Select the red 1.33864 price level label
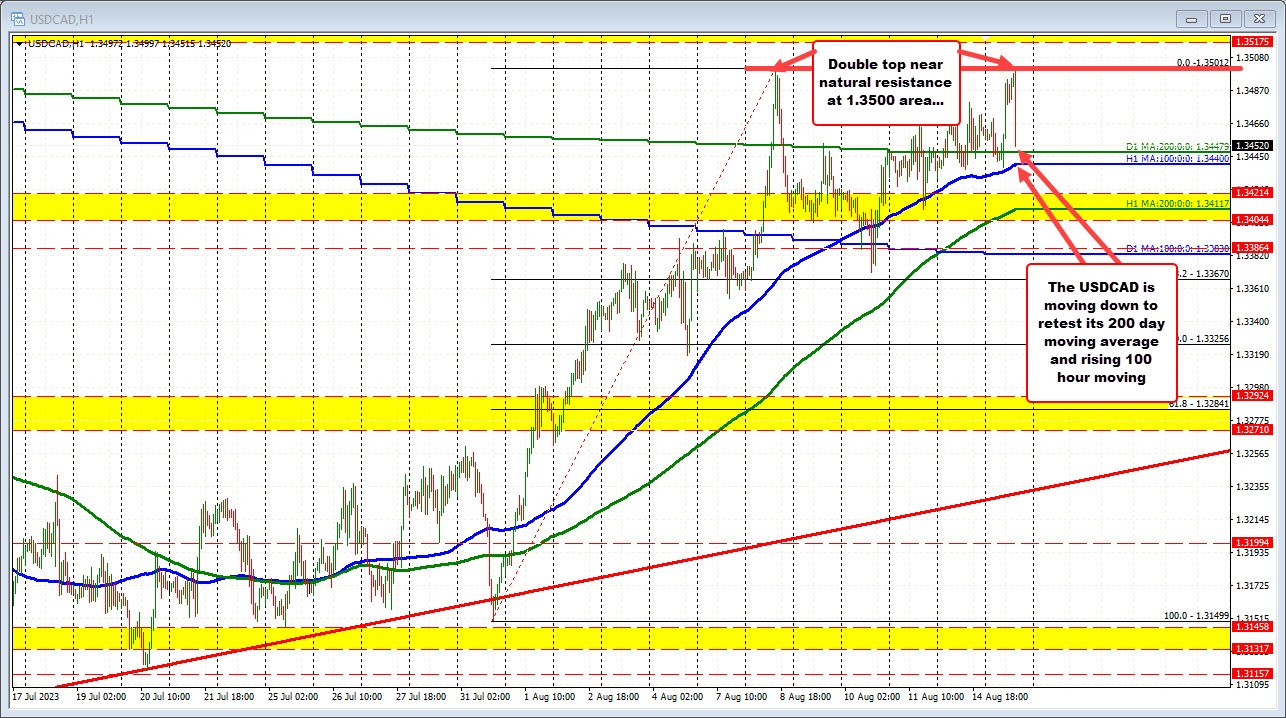 (1253, 246)
